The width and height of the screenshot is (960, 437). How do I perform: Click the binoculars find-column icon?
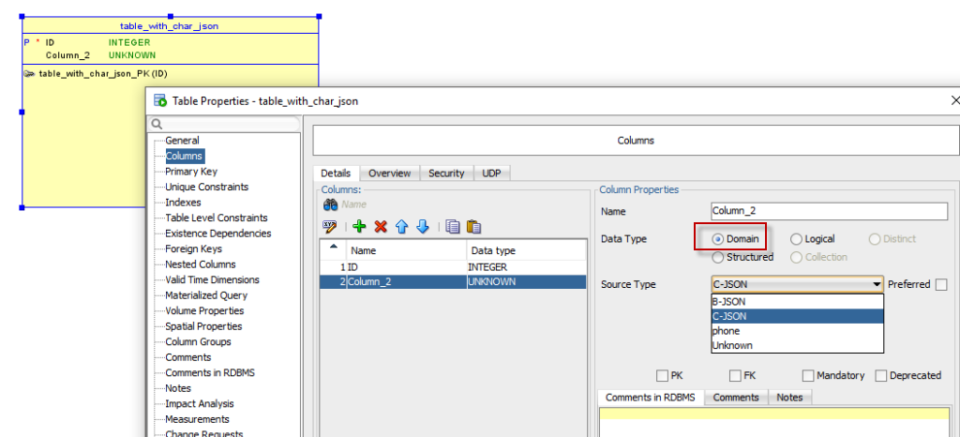329,204
